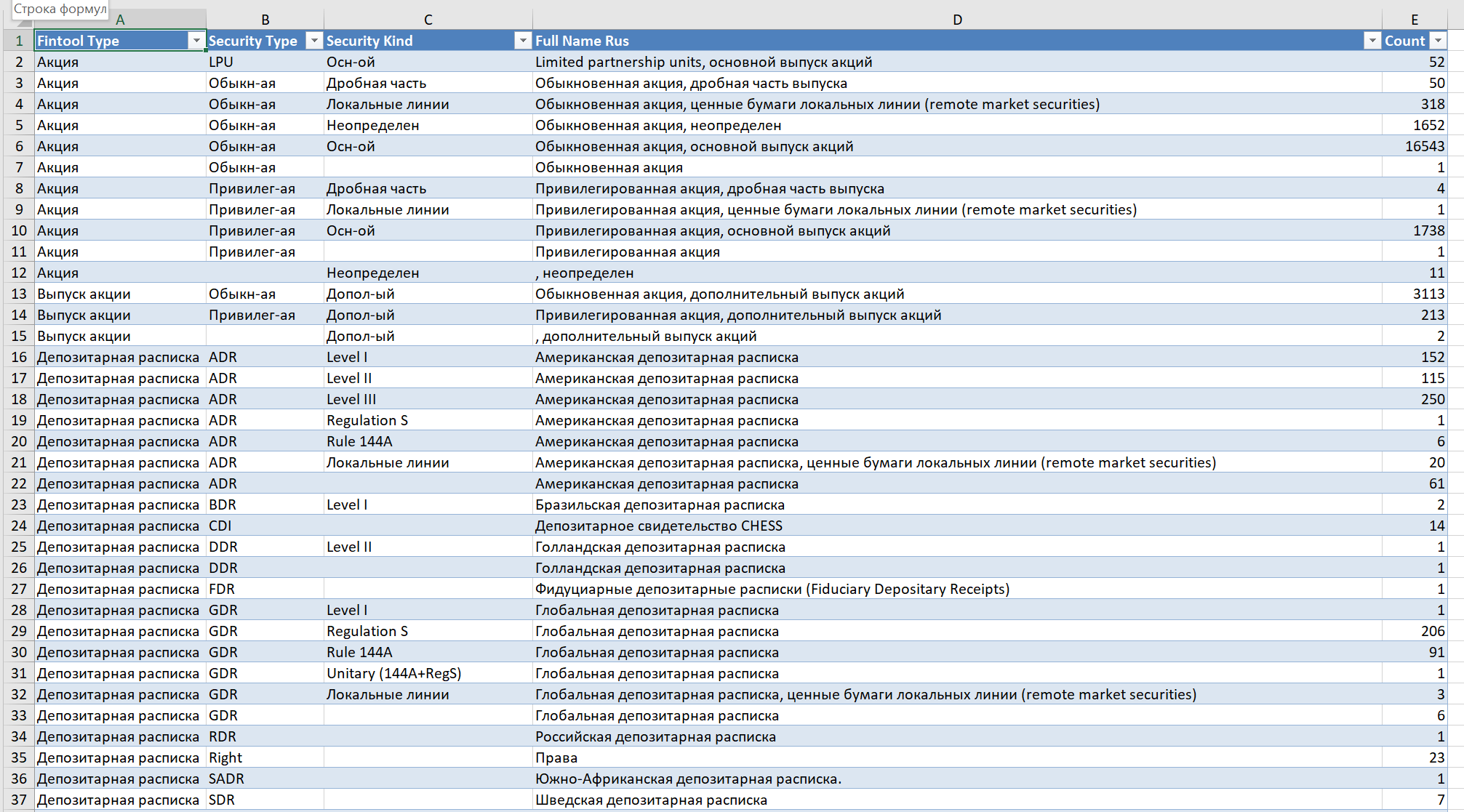Viewport: 1464px width, 812px height.
Task: Open the Full Name Rus filter dropdown
Action: [x=1372, y=41]
